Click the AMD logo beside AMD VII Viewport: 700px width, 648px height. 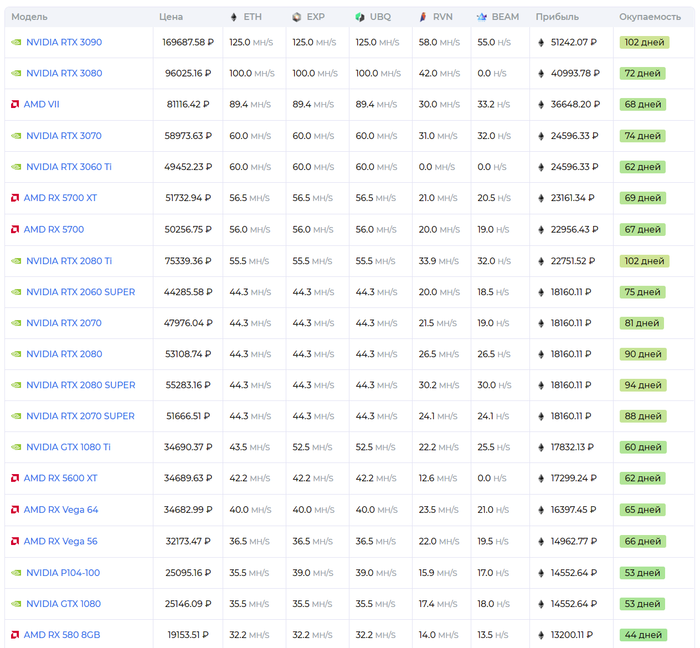15,104
